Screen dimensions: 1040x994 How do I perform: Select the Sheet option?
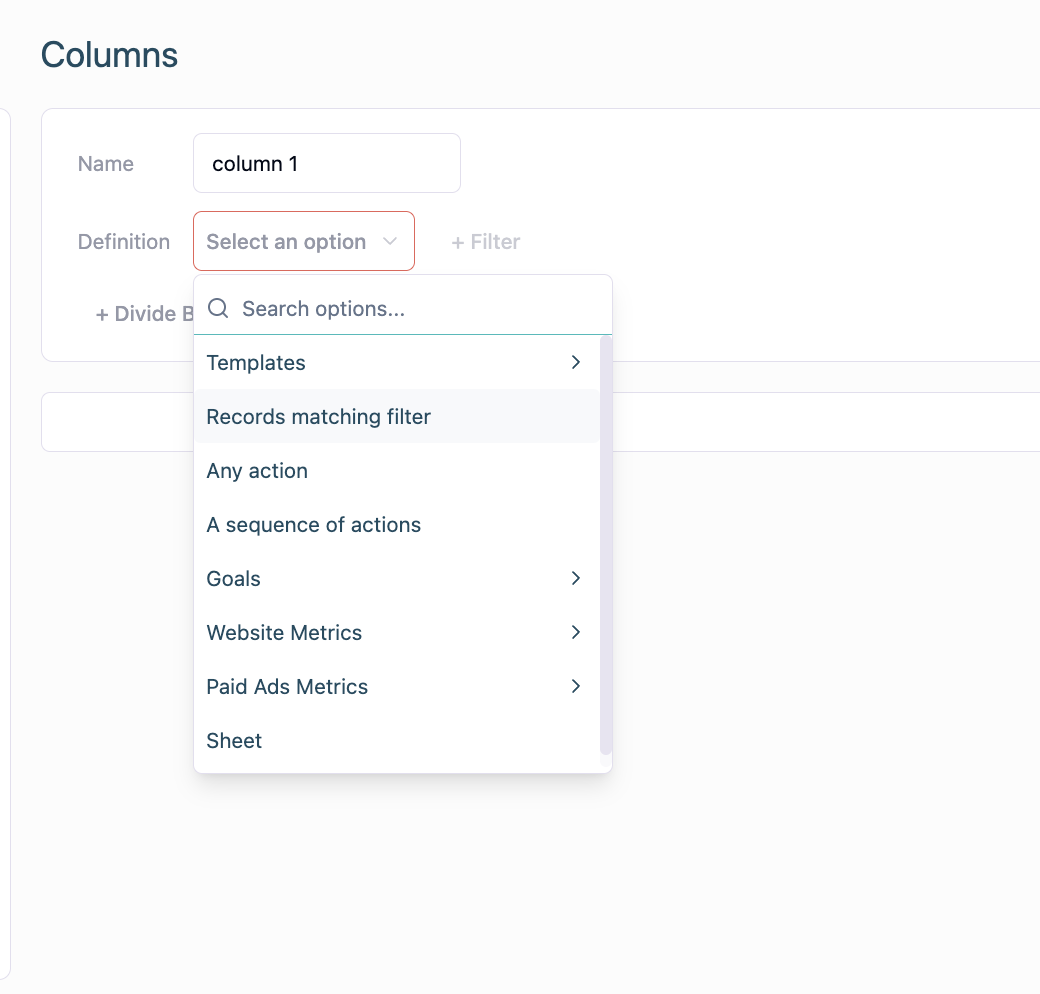234,741
